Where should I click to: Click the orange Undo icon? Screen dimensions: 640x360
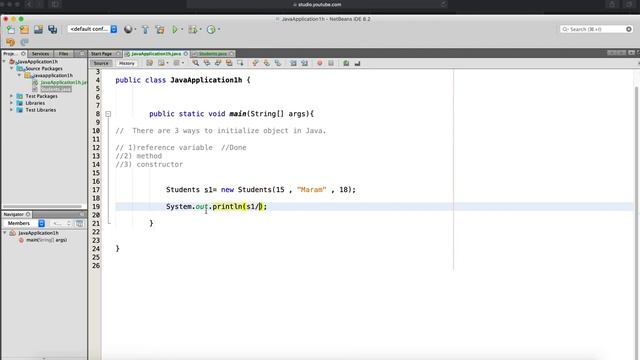click(11, 42)
